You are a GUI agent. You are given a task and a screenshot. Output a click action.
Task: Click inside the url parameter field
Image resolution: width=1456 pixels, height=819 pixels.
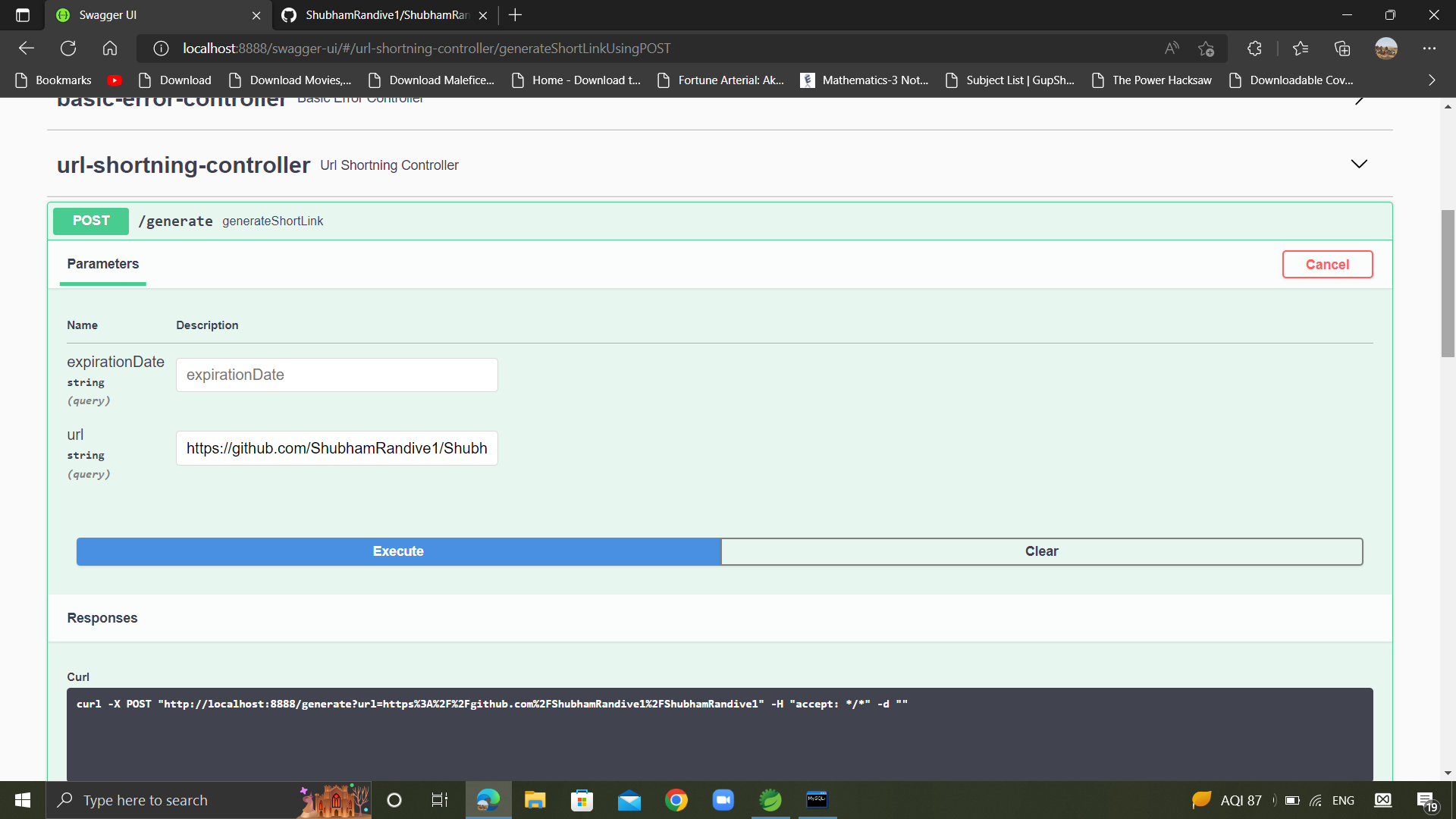click(336, 448)
